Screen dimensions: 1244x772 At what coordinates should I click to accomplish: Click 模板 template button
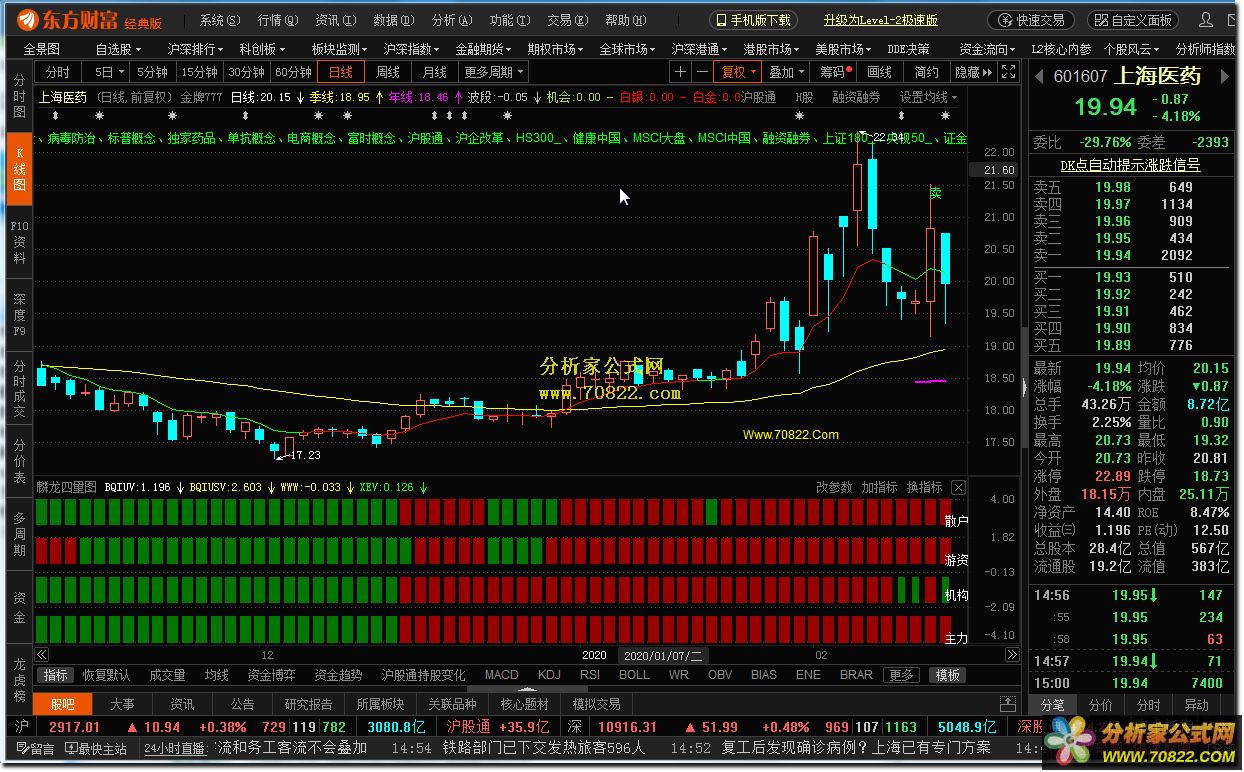tap(947, 675)
